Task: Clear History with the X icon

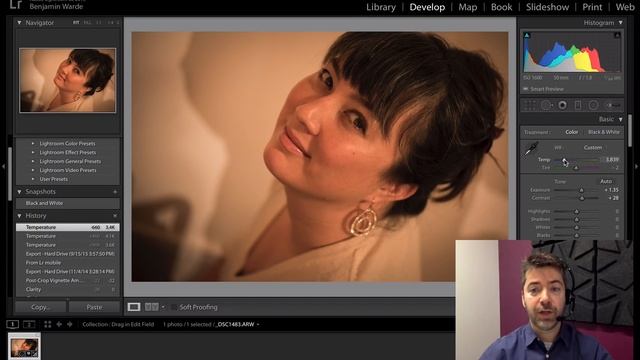Action: [x=115, y=216]
